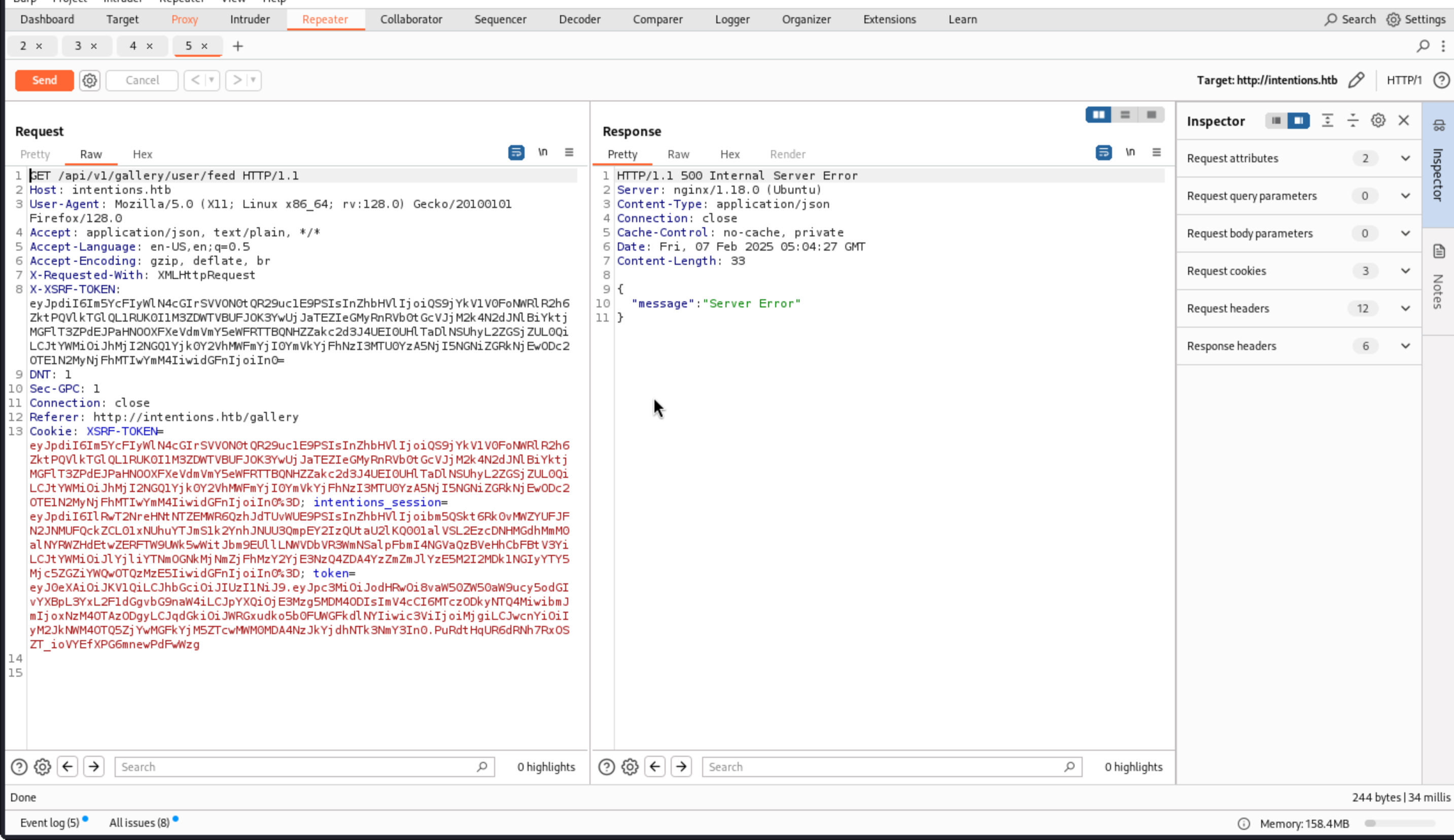The height and width of the screenshot is (840, 1454).
Task: Collapse all Inspector sections icon
Action: point(1353,121)
